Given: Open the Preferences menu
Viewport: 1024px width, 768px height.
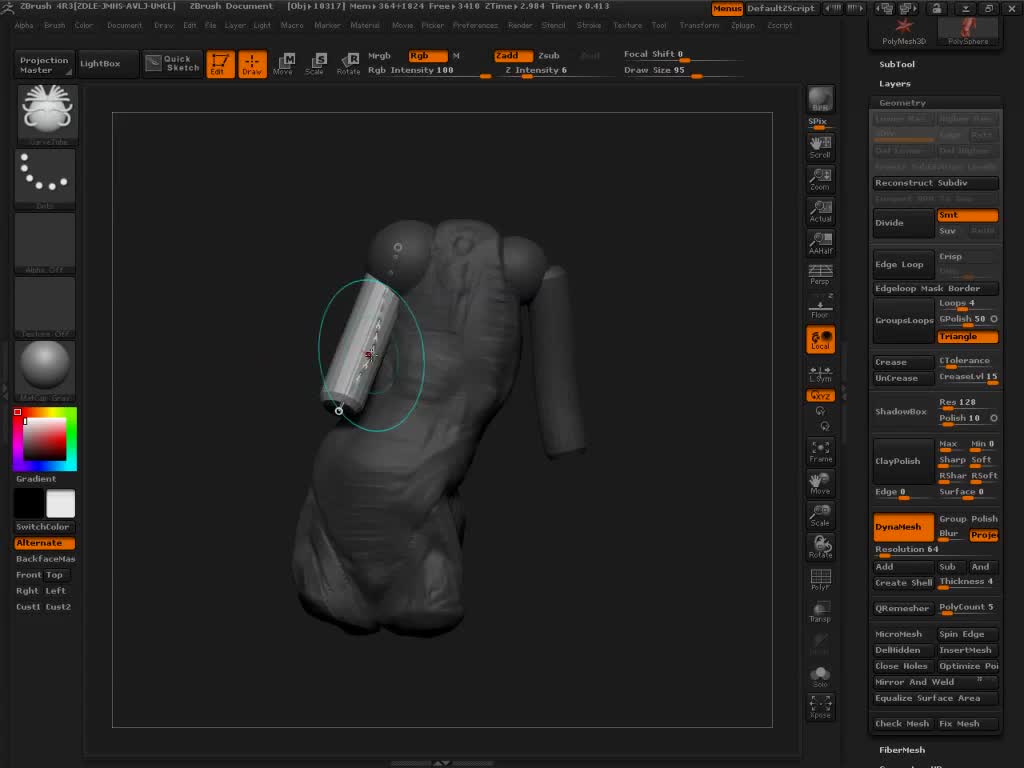Looking at the screenshot, I should [x=475, y=25].
